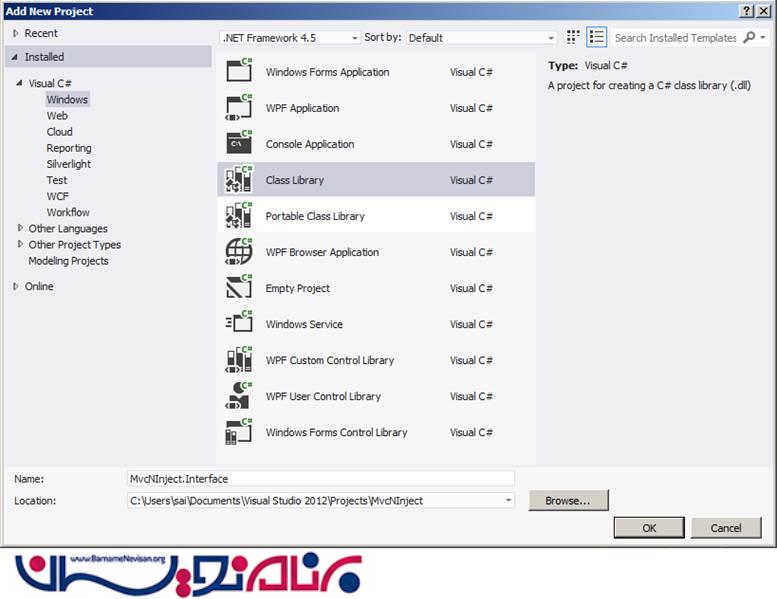Select the Windows Forms Application template icon
Screen dimensions: 777x599
(239, 72)
